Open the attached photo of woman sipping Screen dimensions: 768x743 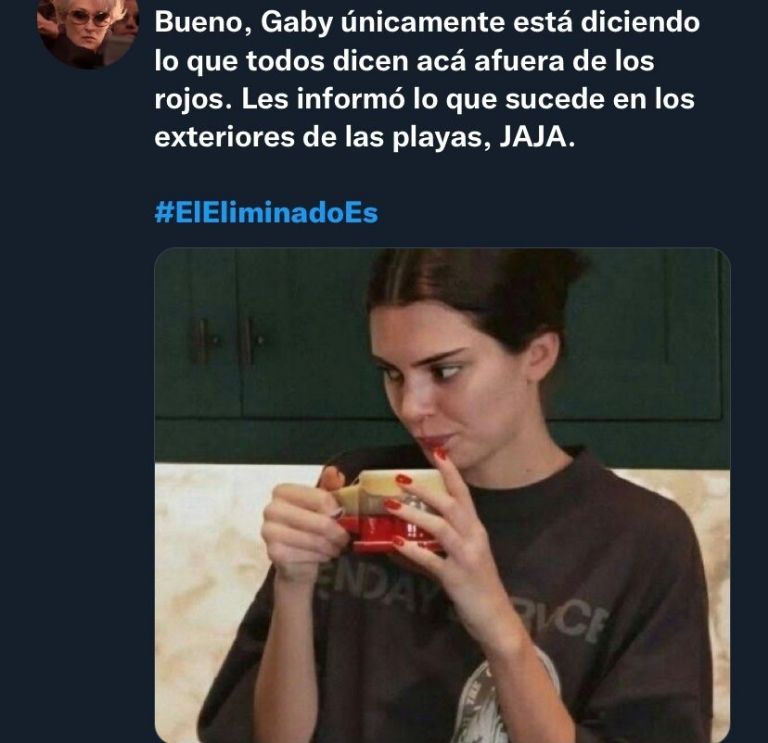point(442,495)
